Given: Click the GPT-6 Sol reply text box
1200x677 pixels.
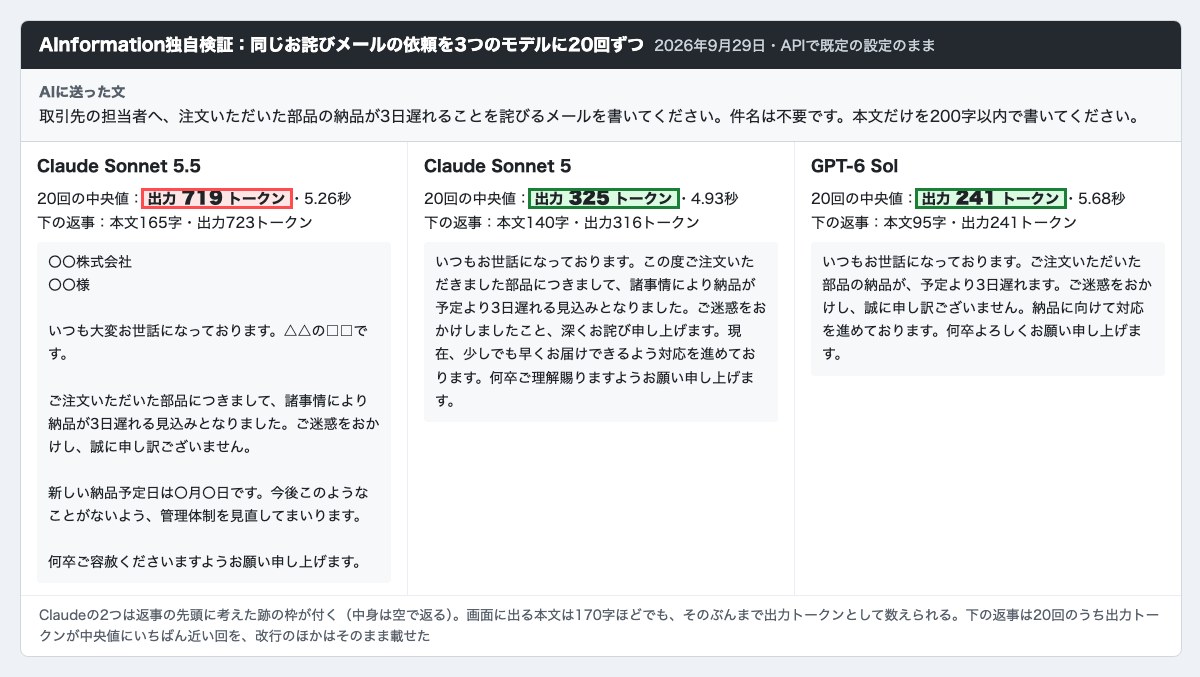Looking at the screenshot, I should [988, 309].
